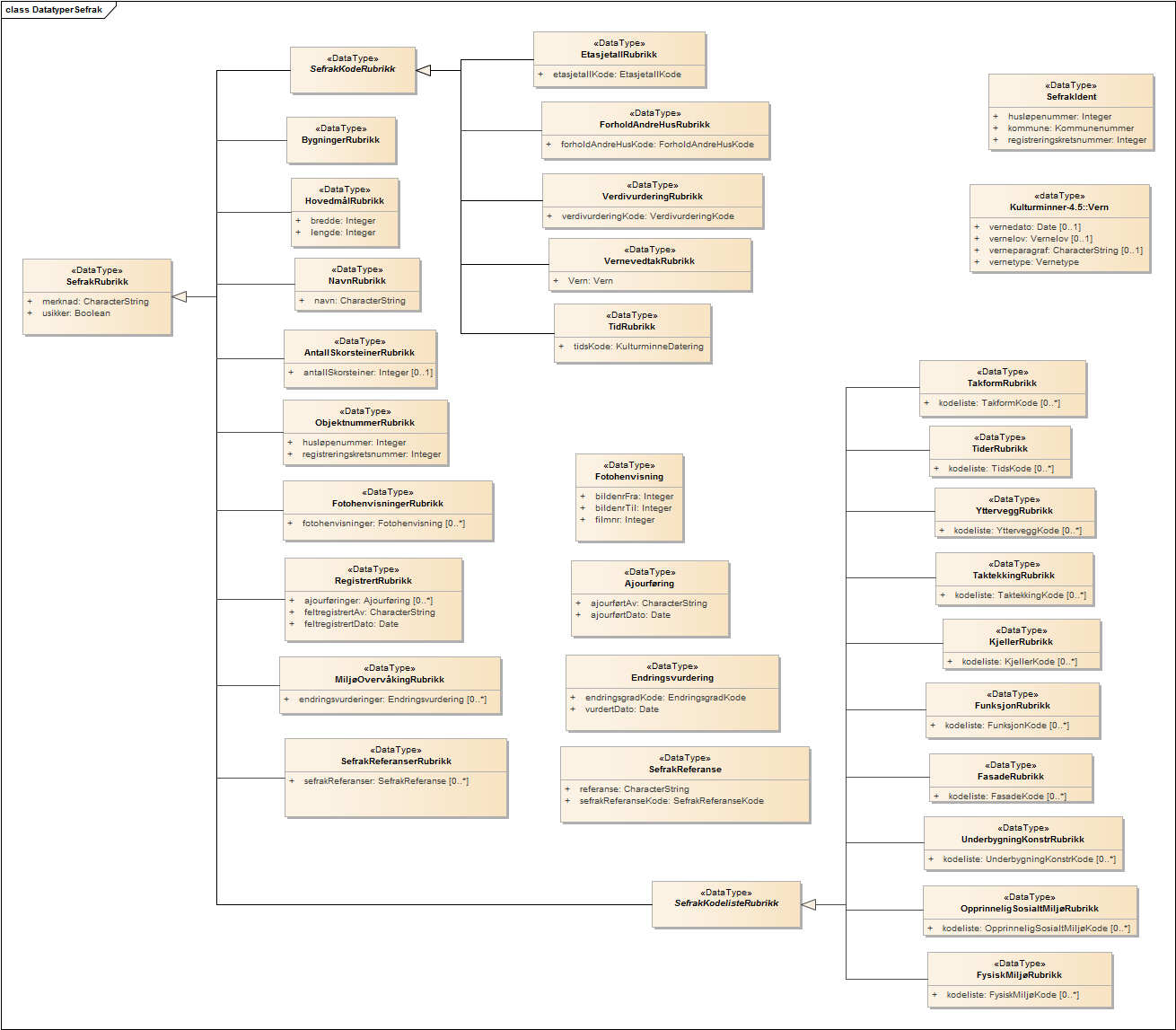The height and width of the screenshot is (1030, 1176).
Task: Click the generalization arrowhead at SefrakRubrikk
Action: tap(180, 296)
